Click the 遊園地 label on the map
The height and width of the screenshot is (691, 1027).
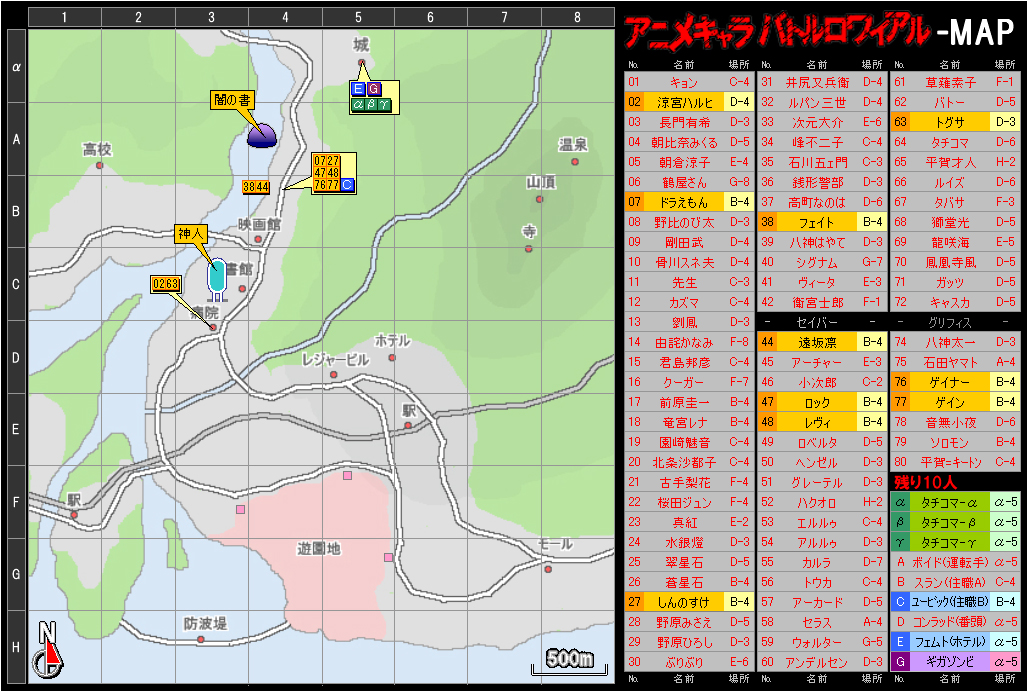319,548
